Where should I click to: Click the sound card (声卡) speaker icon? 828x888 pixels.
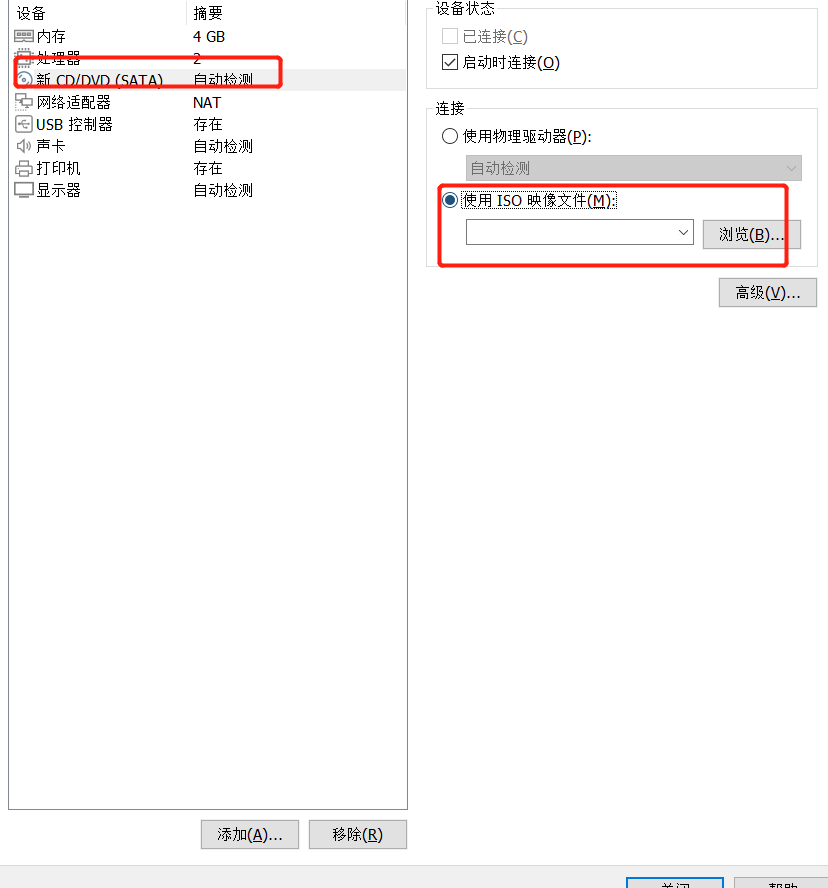click(x=23, y=146)
